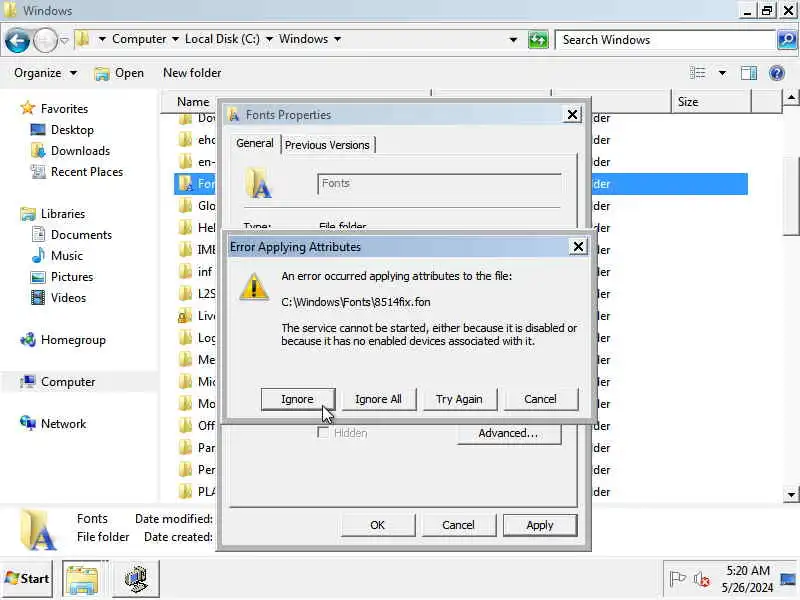Toggle the Hidden attribute checkbox
The image size is (800, 600).
click(322, 433)
